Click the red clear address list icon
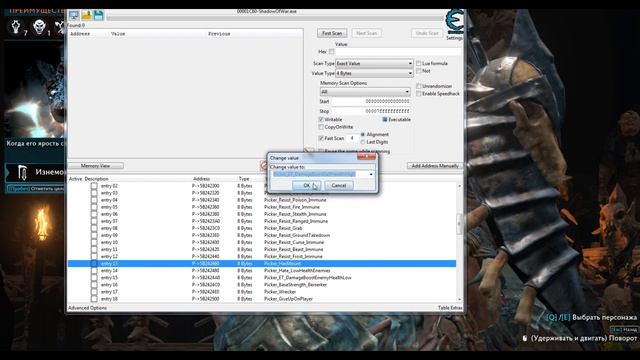The image size is (640, 360). (263, 166)
